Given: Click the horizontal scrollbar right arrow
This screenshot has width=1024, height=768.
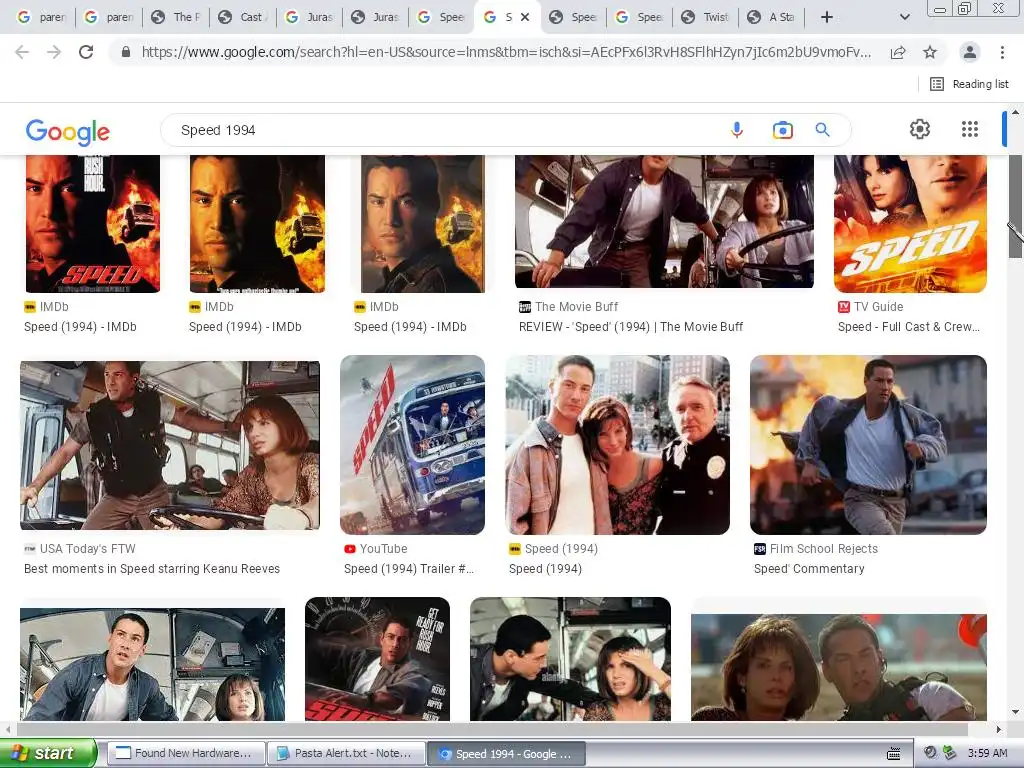Looking at the screenshot, I should click(x=999, y=729).
